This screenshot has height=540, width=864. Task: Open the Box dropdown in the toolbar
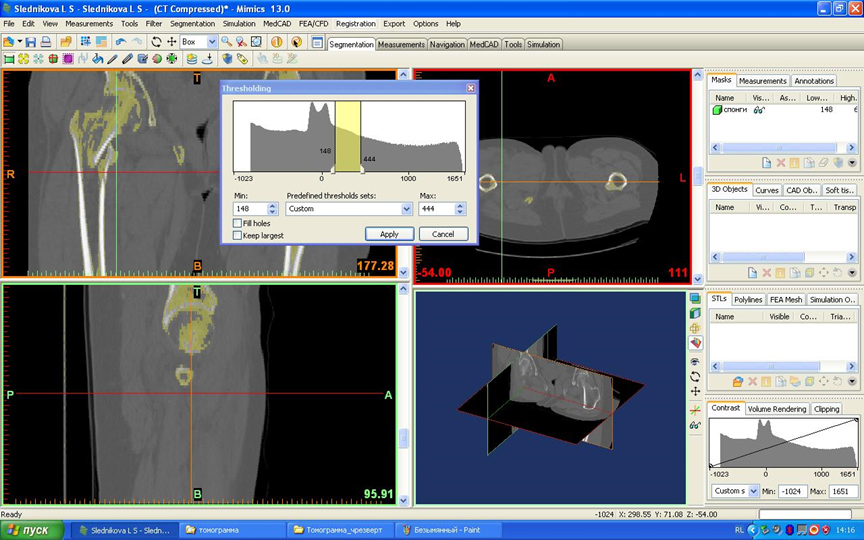212,42
